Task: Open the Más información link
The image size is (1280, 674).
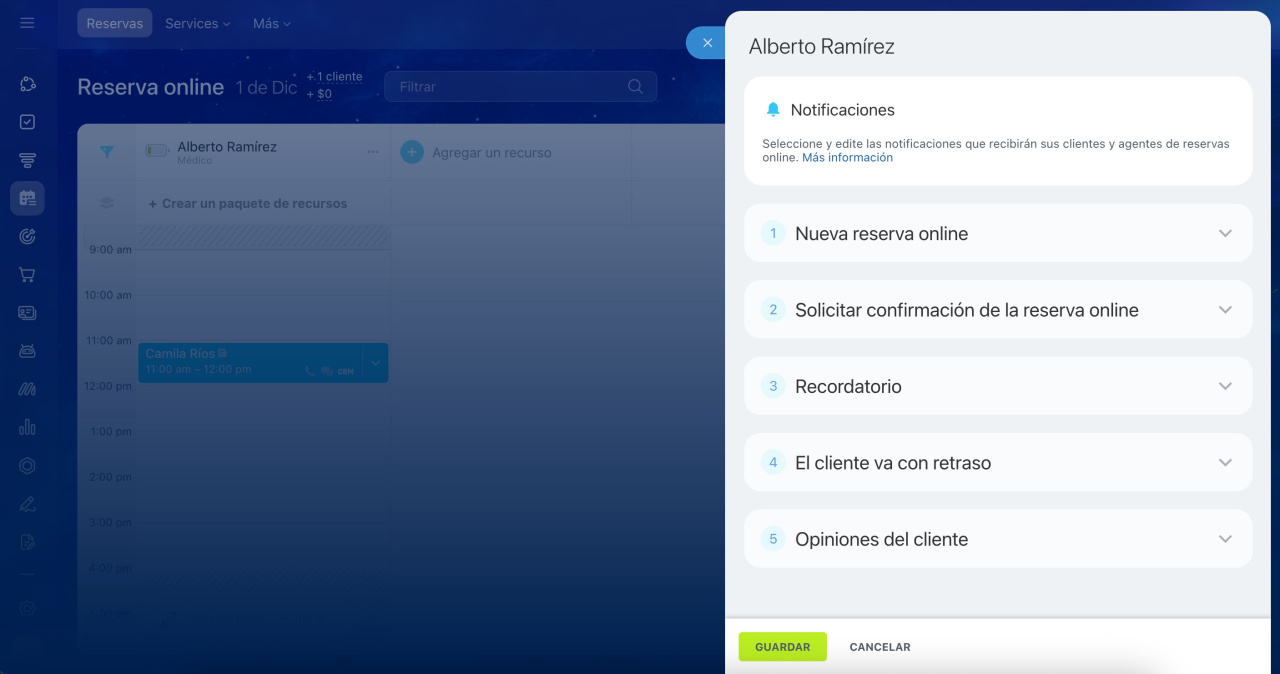Action: [847, 158]
